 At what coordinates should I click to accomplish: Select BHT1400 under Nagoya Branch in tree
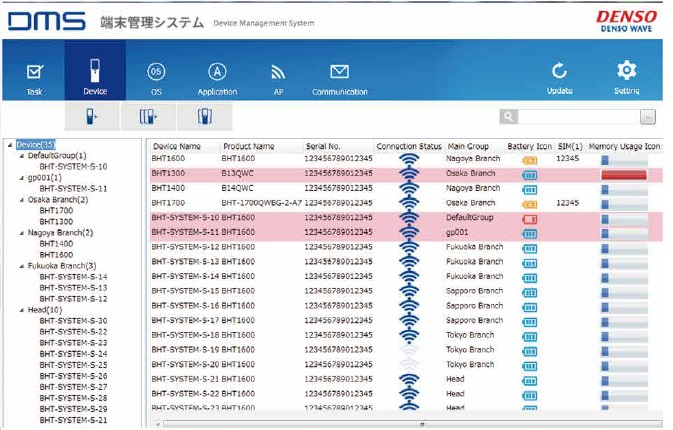tap(56, 244)
